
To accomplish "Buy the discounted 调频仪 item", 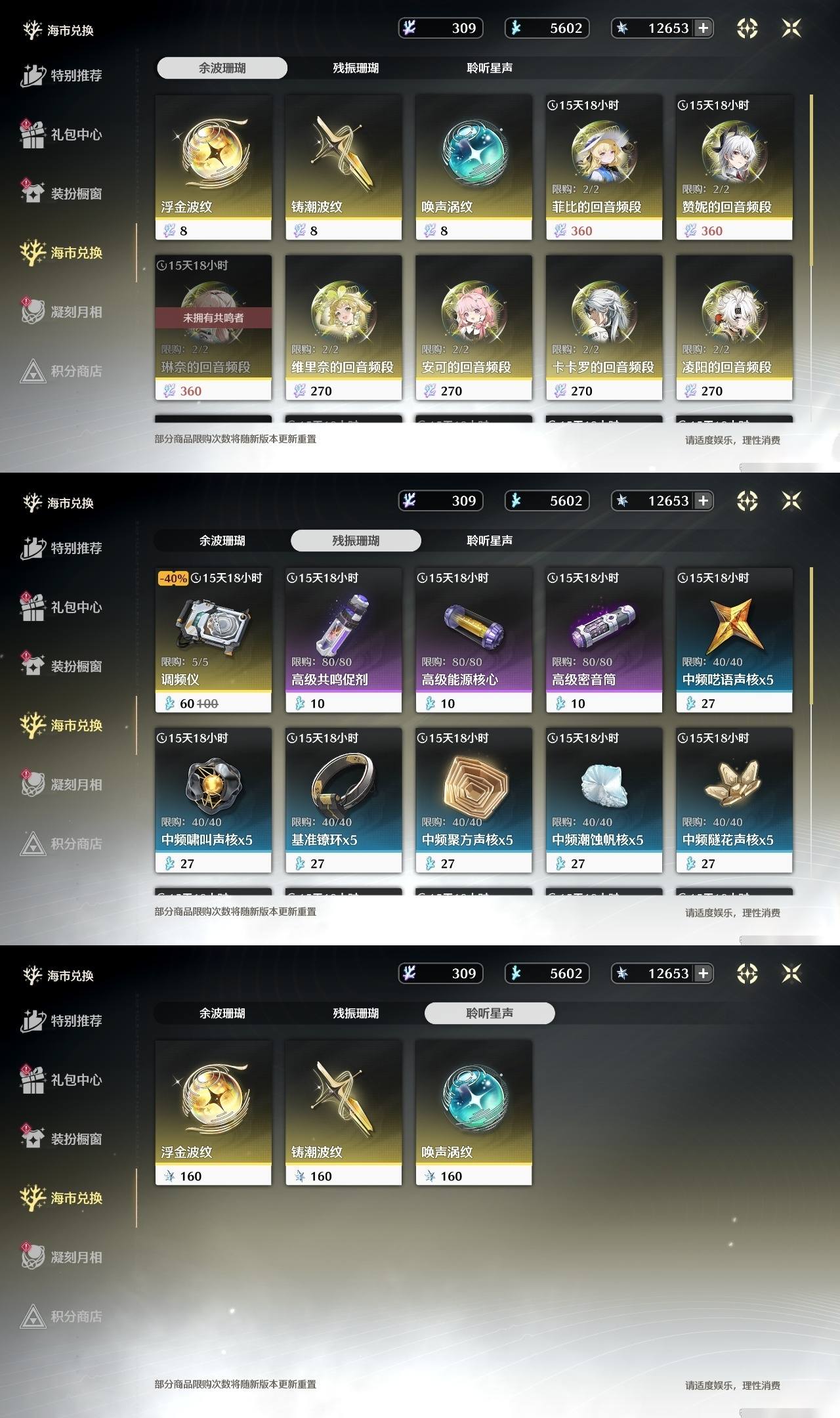I will [213, 640].
